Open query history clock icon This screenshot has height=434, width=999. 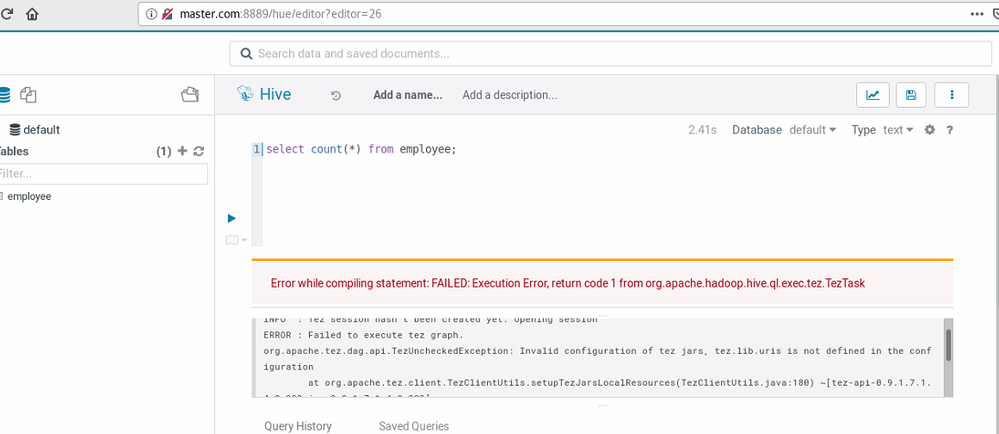tap(336, 96)
